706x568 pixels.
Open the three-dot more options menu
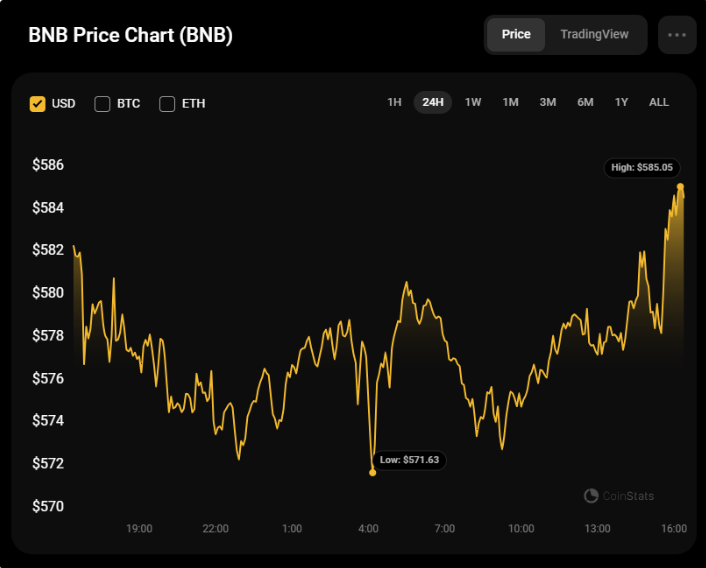click(x=677, y=35)
